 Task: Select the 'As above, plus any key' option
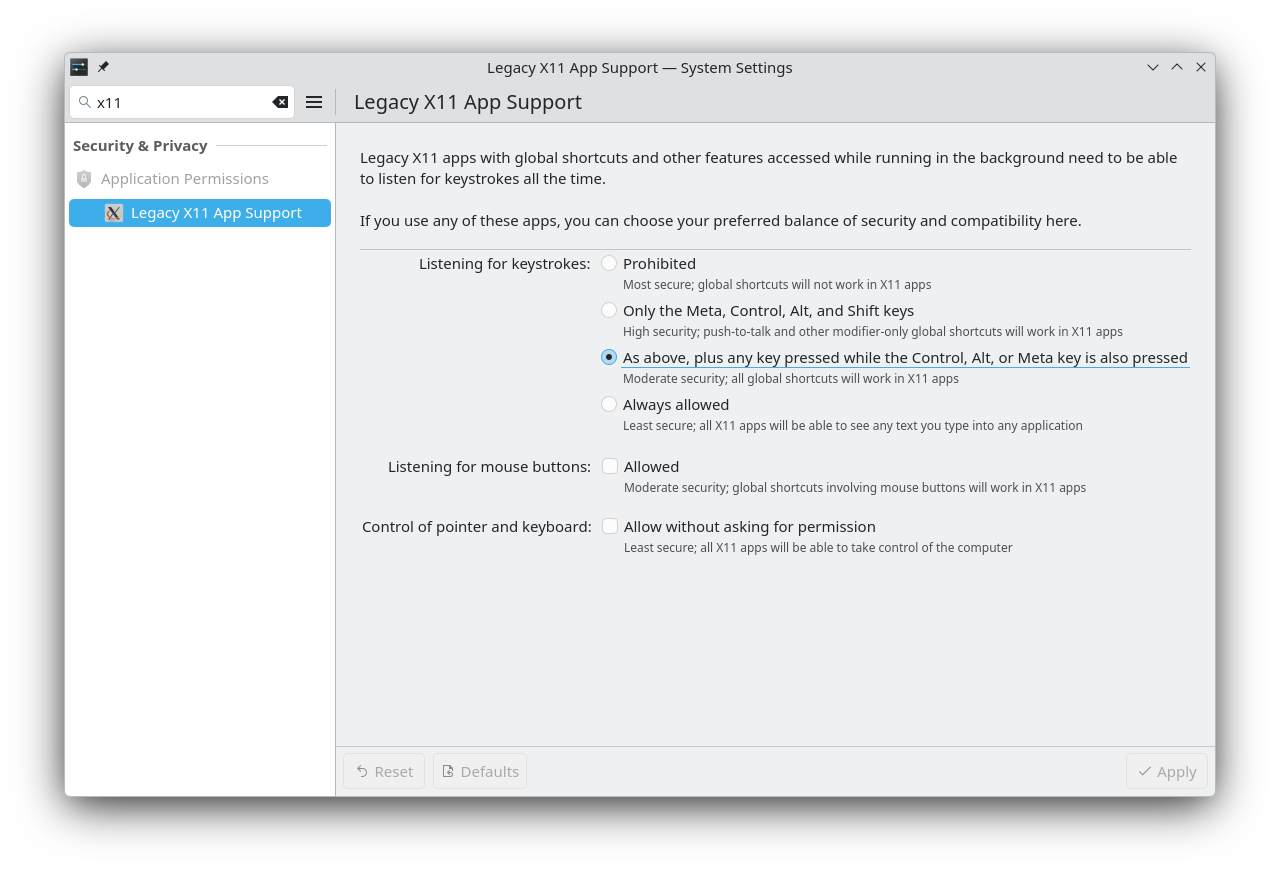point(609,357)
